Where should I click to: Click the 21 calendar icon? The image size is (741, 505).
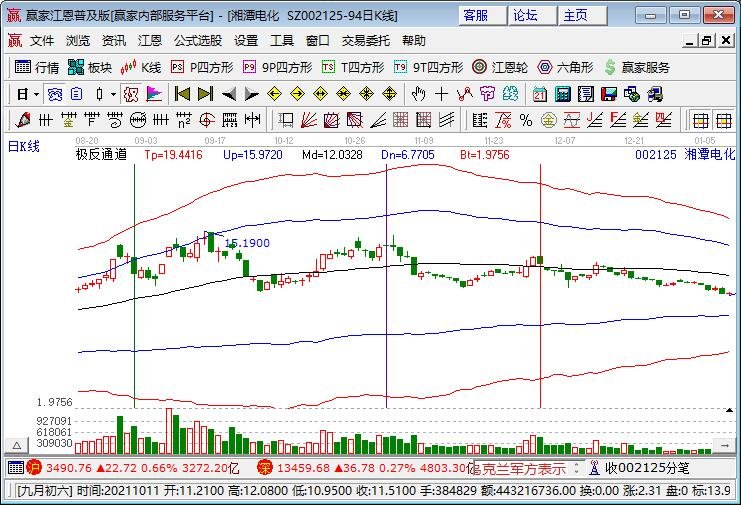(540, 94)
